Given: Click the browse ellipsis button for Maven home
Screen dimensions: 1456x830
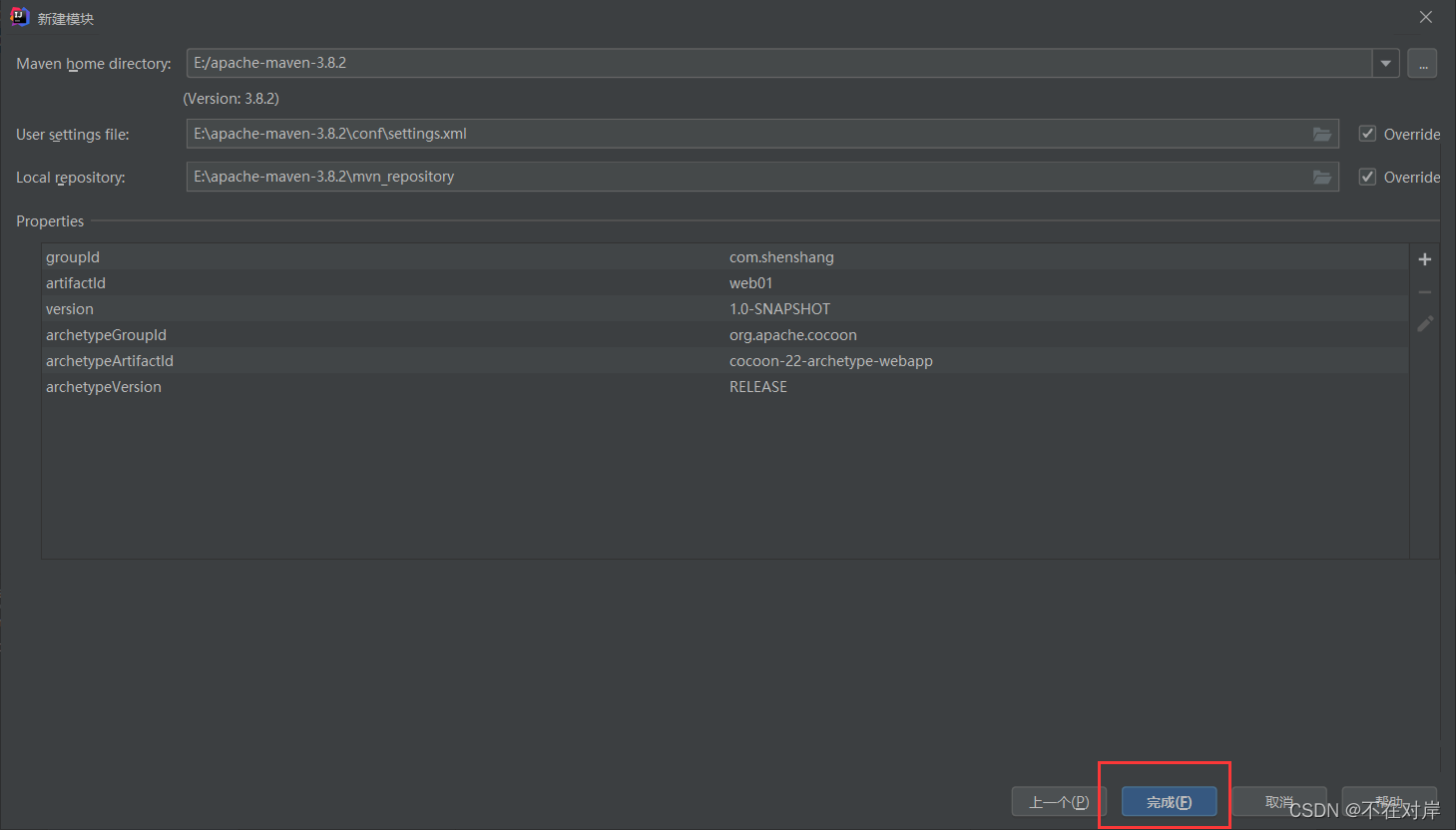Looking at the screenshot, I should click(x=1422, y=63).
